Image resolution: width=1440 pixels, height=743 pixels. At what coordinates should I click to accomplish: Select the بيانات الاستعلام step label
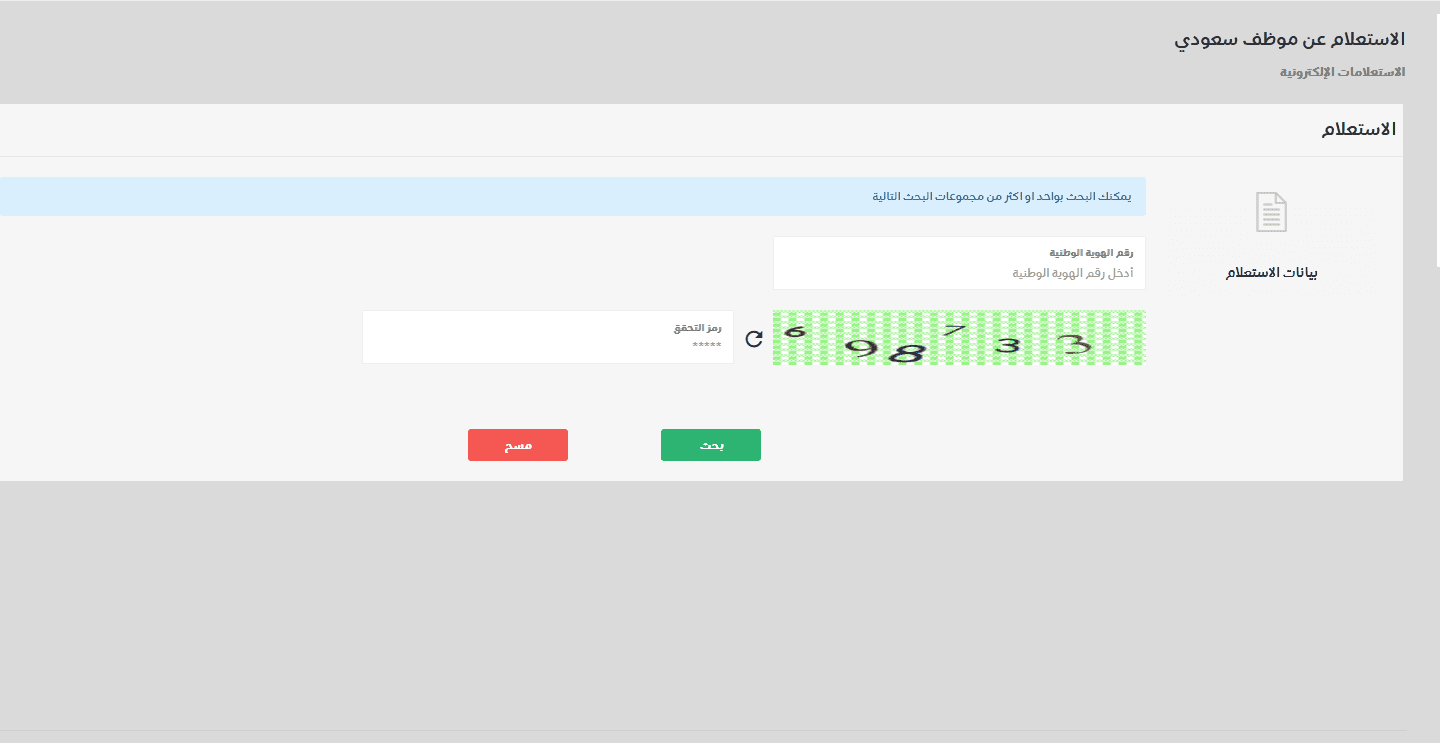click(1272, 272)
